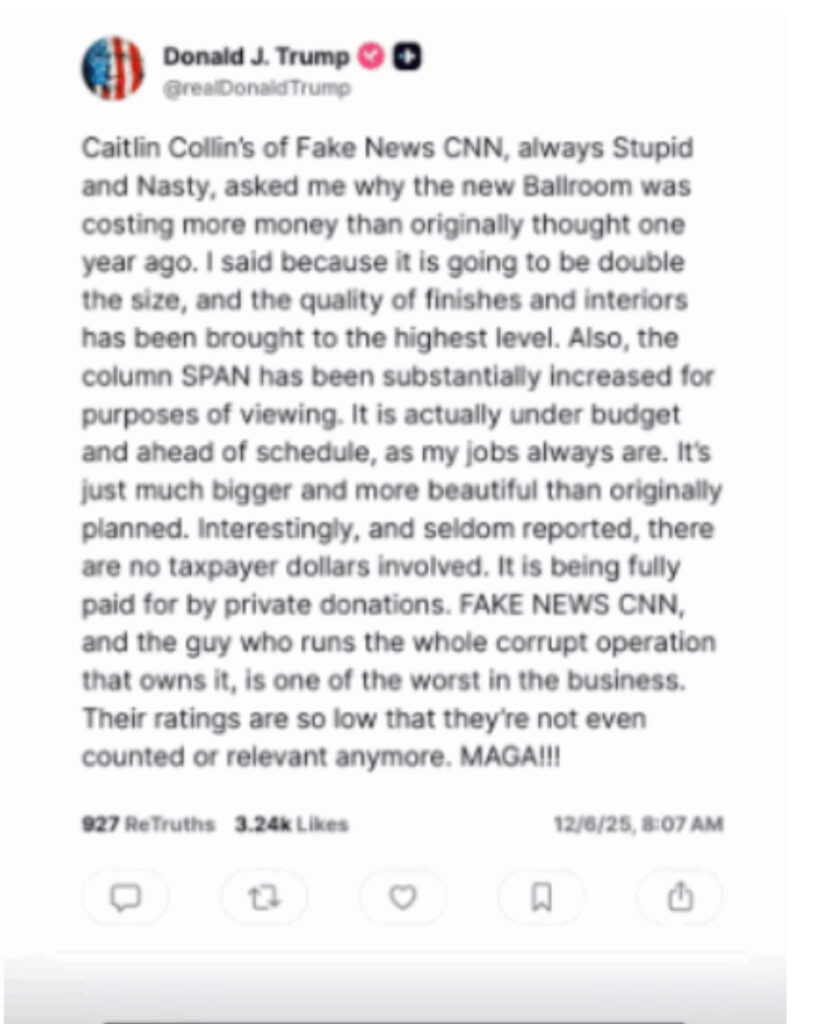Click the reply speech bubble icon
The image size is (840, 1024).
pos(124,897)
